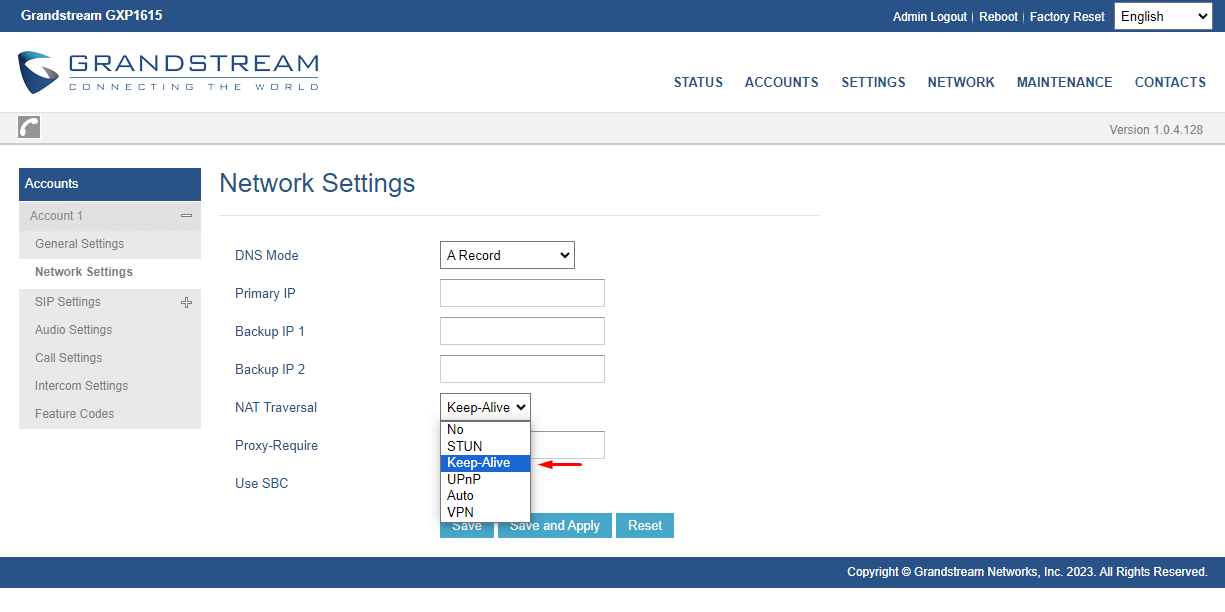Go to the CONTACTS page
The height and width of the screenshot is (612, 1225).
(x=1170, y=82)
